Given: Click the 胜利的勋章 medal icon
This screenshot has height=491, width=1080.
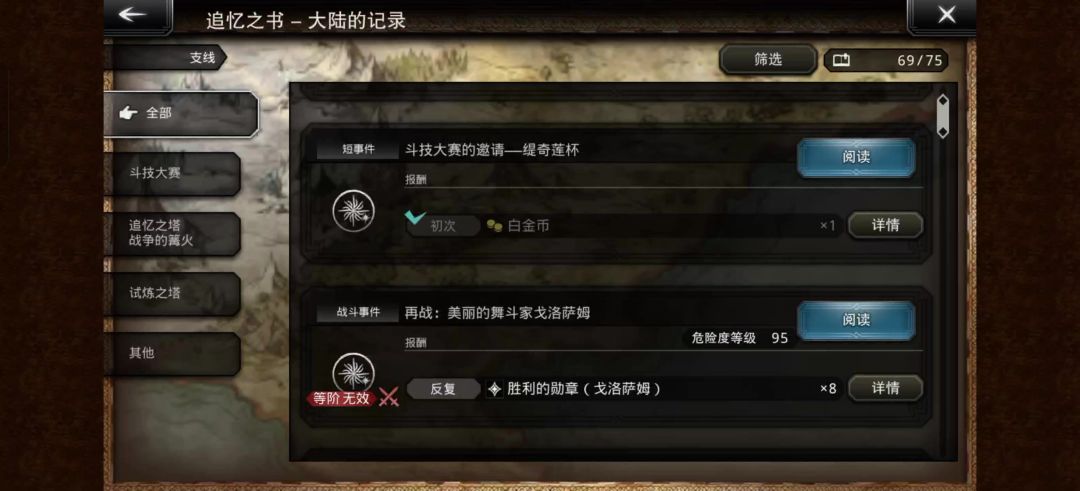Looking at the screenshot, I should tap(495, 388).
